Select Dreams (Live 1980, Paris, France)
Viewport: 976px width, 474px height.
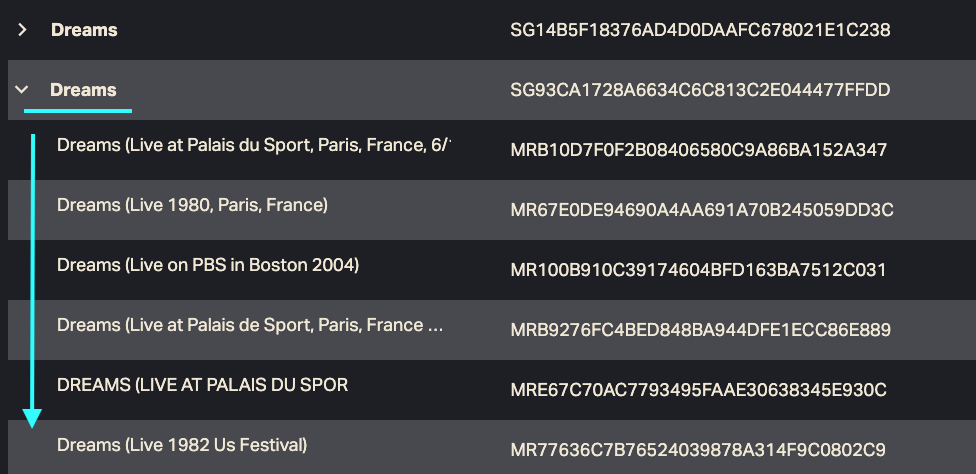tap(192, 205)
